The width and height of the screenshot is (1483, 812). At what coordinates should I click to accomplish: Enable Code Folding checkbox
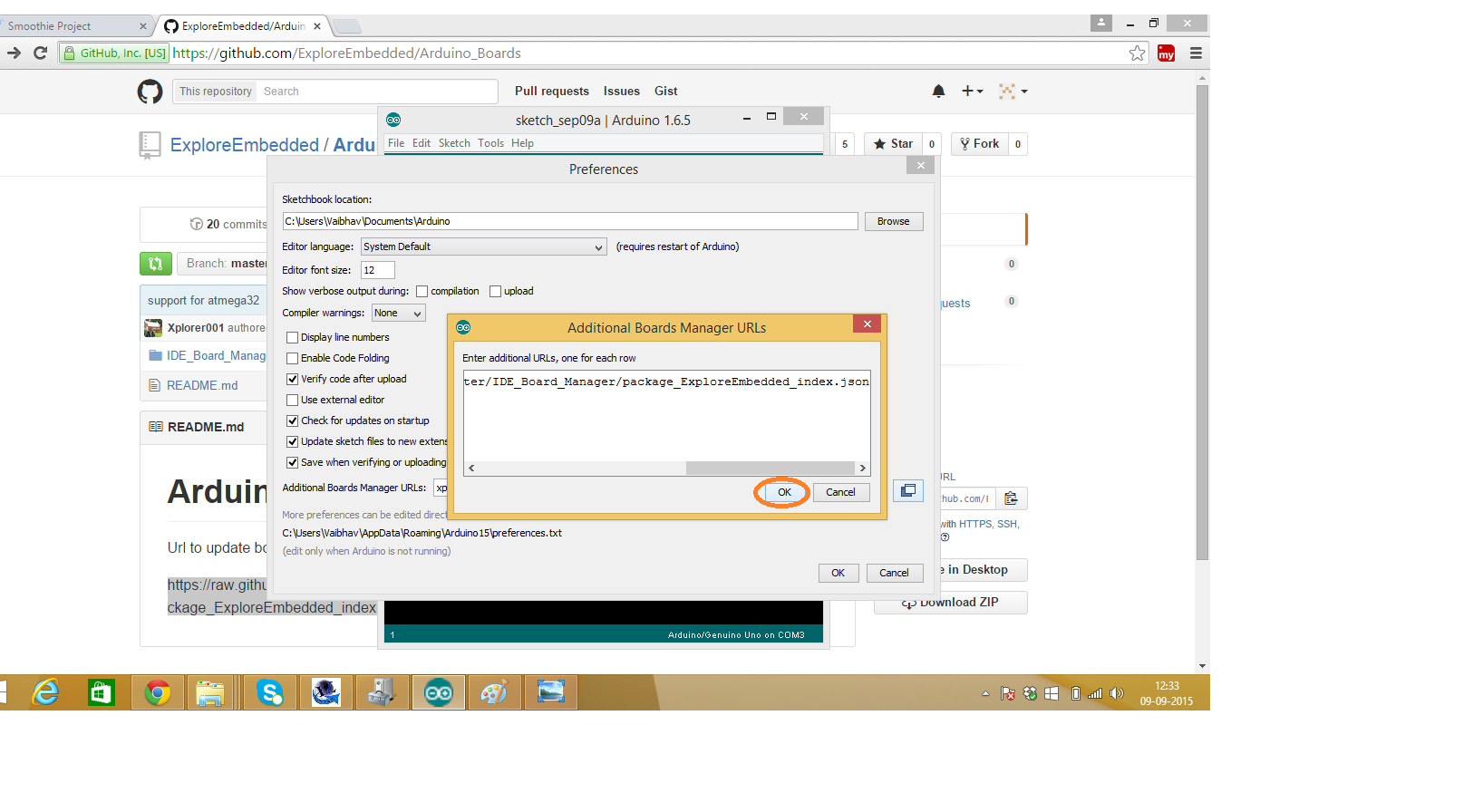pyautogui.click(x=292, y=358)
